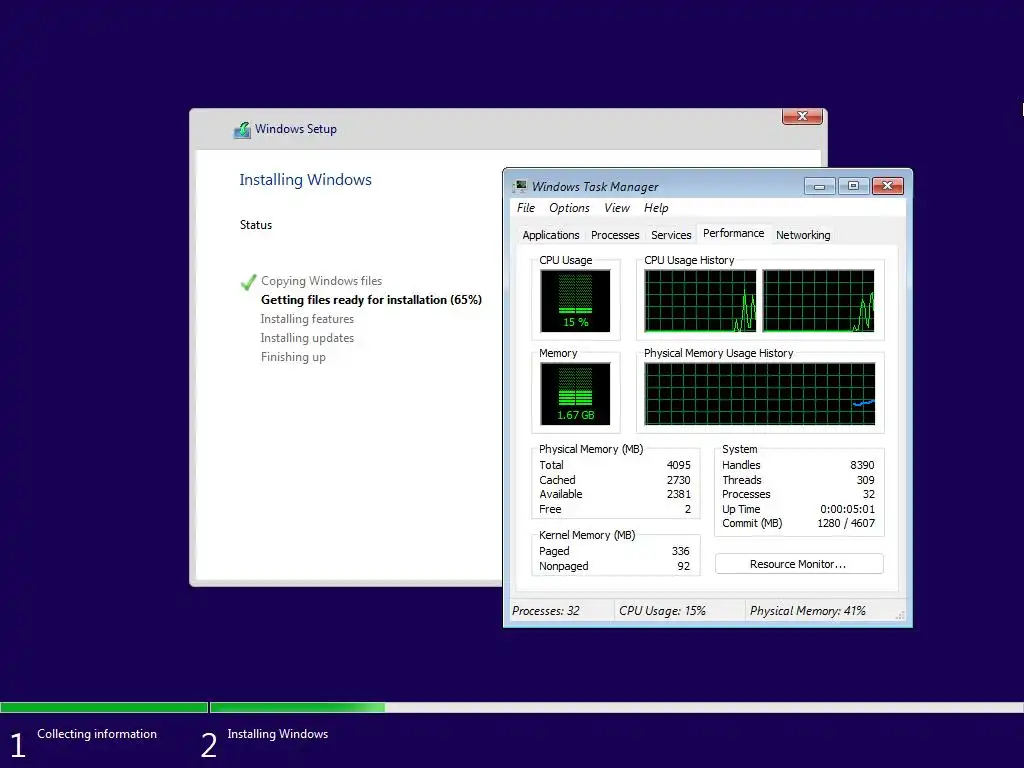Click 'CPU Usage: 15%' in the status bar
1024x768 pixels.
click(662, 611)
